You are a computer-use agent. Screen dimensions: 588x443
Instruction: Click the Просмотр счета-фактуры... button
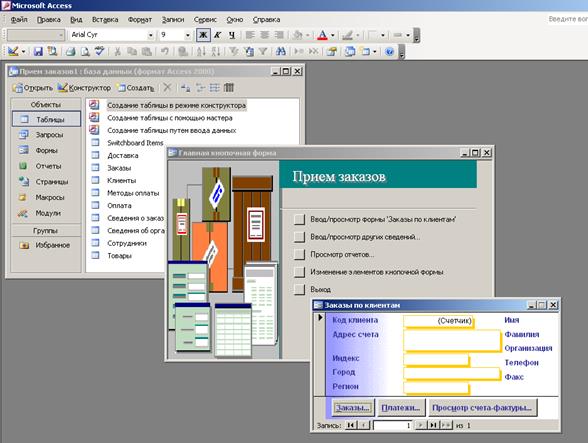[x=482, y=408]
